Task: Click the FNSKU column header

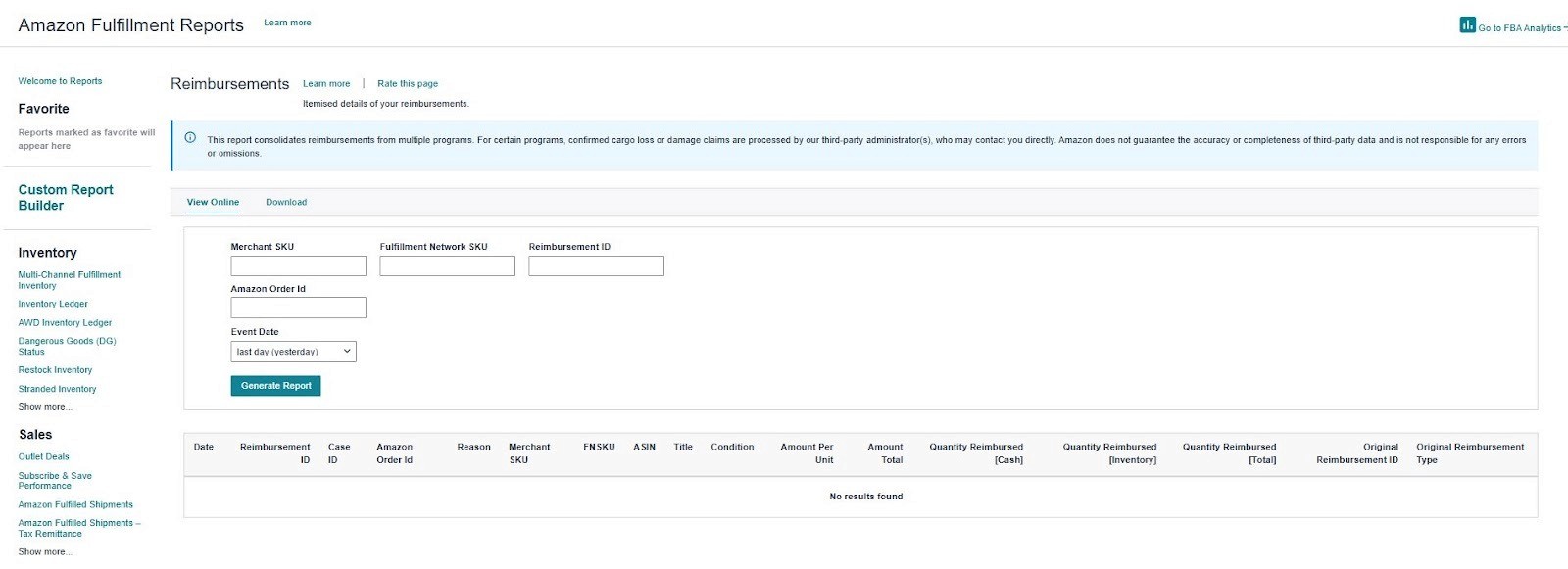Action: [600, 447]
